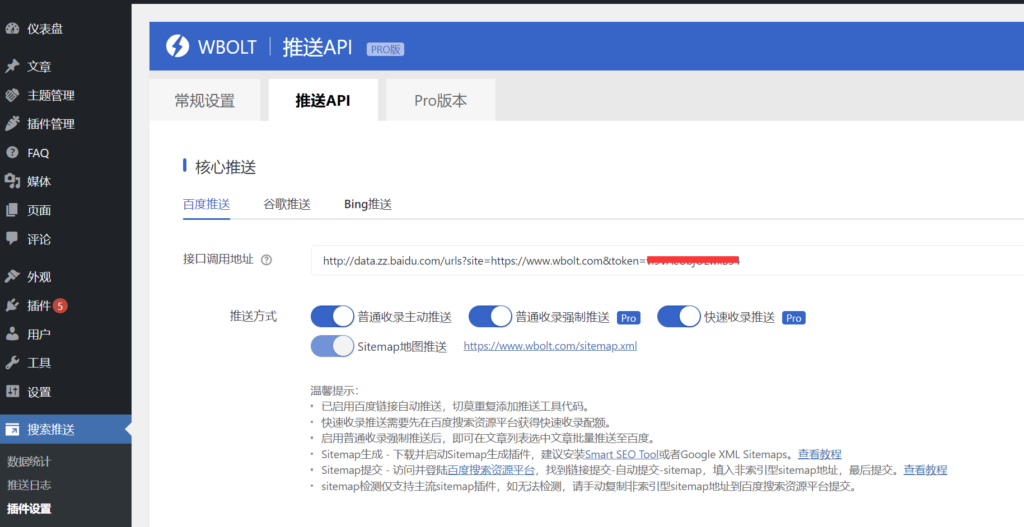Click the WBOLT lightning logo icon
Viewport: 1024px width, 527px height.
click(177, 47)
